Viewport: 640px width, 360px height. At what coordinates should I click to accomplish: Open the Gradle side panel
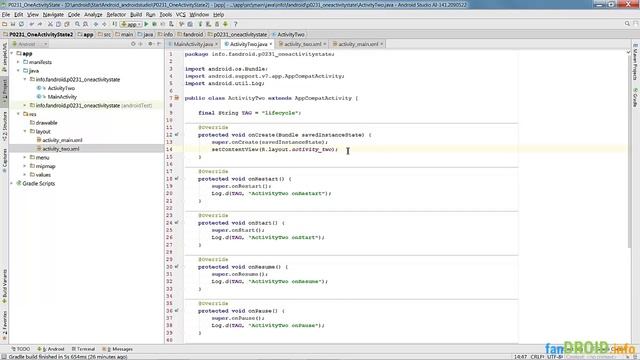635,97
